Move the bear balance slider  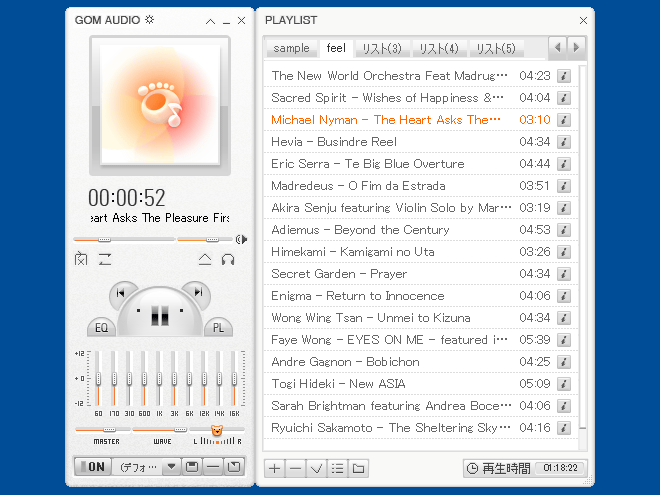(x=217, y=430)
